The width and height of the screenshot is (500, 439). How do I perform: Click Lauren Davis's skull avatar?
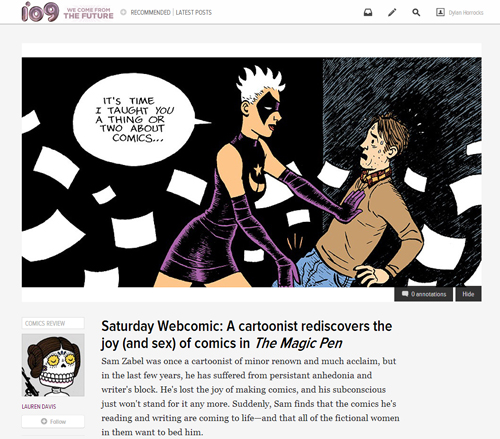click(53, 365)
